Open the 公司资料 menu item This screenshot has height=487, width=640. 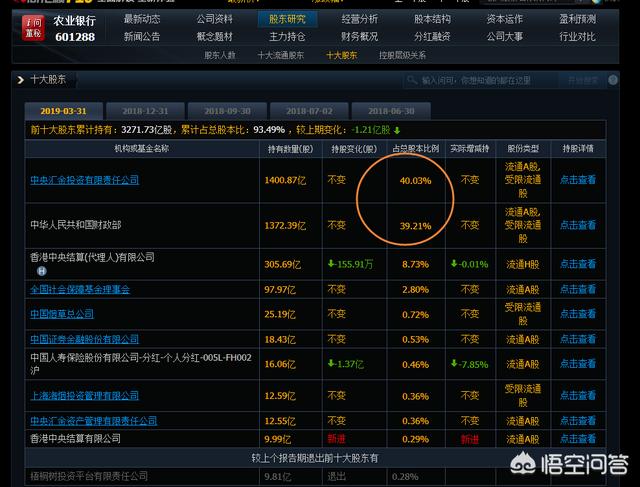pyautogui.click(x=215, y=19)
